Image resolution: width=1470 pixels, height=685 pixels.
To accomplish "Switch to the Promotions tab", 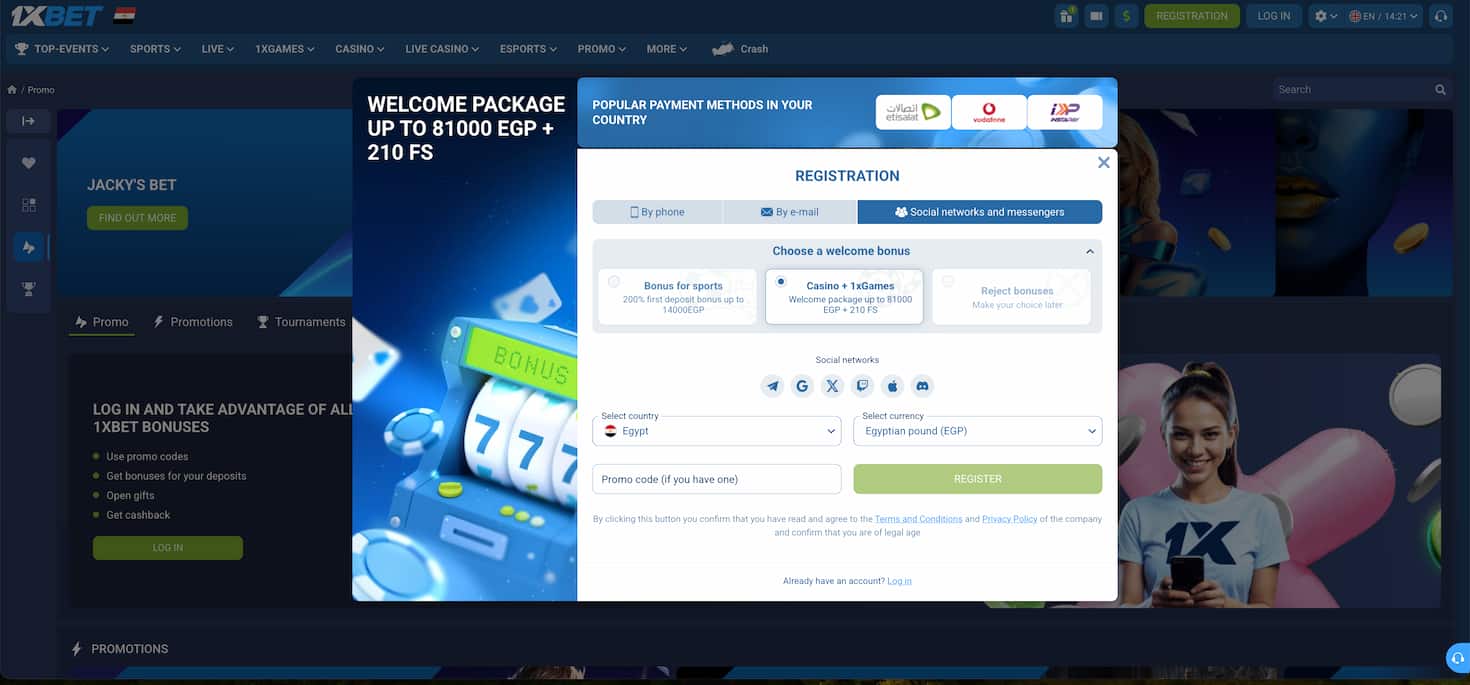I will 193,322.
